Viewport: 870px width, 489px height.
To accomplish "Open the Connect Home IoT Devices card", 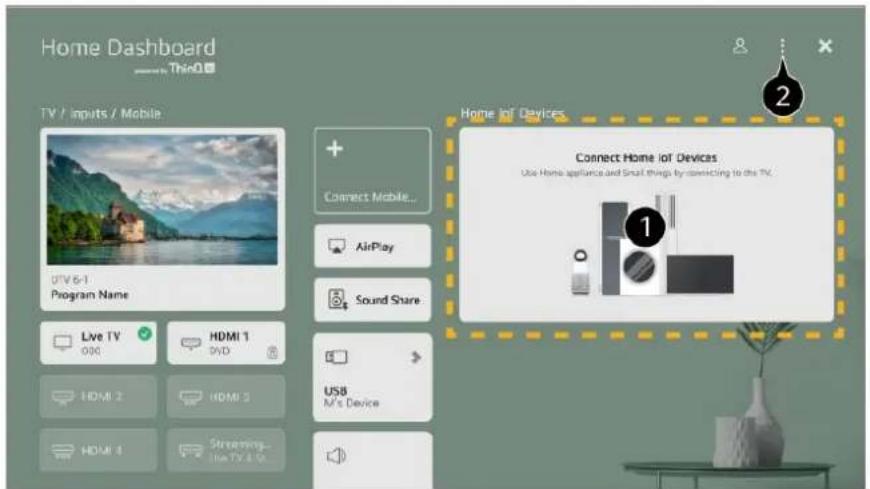I will click(x=646, y=225).
